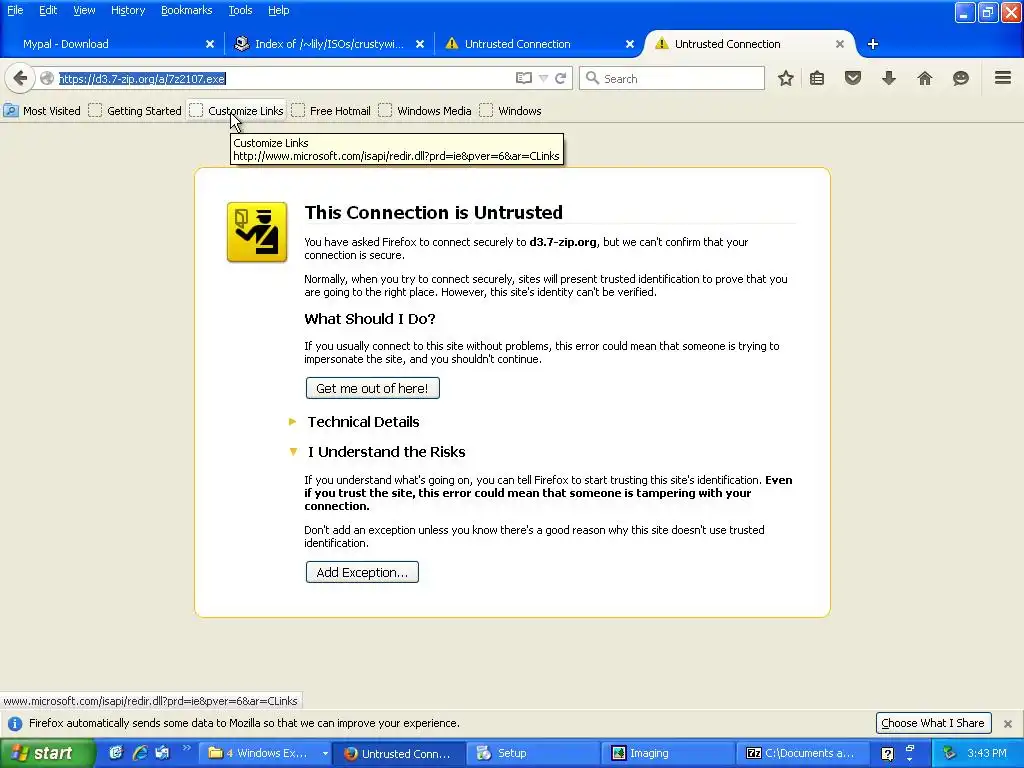Open the Edit menu
The width and height of the screenshot is (1024, 768).
tap(48, 10)
